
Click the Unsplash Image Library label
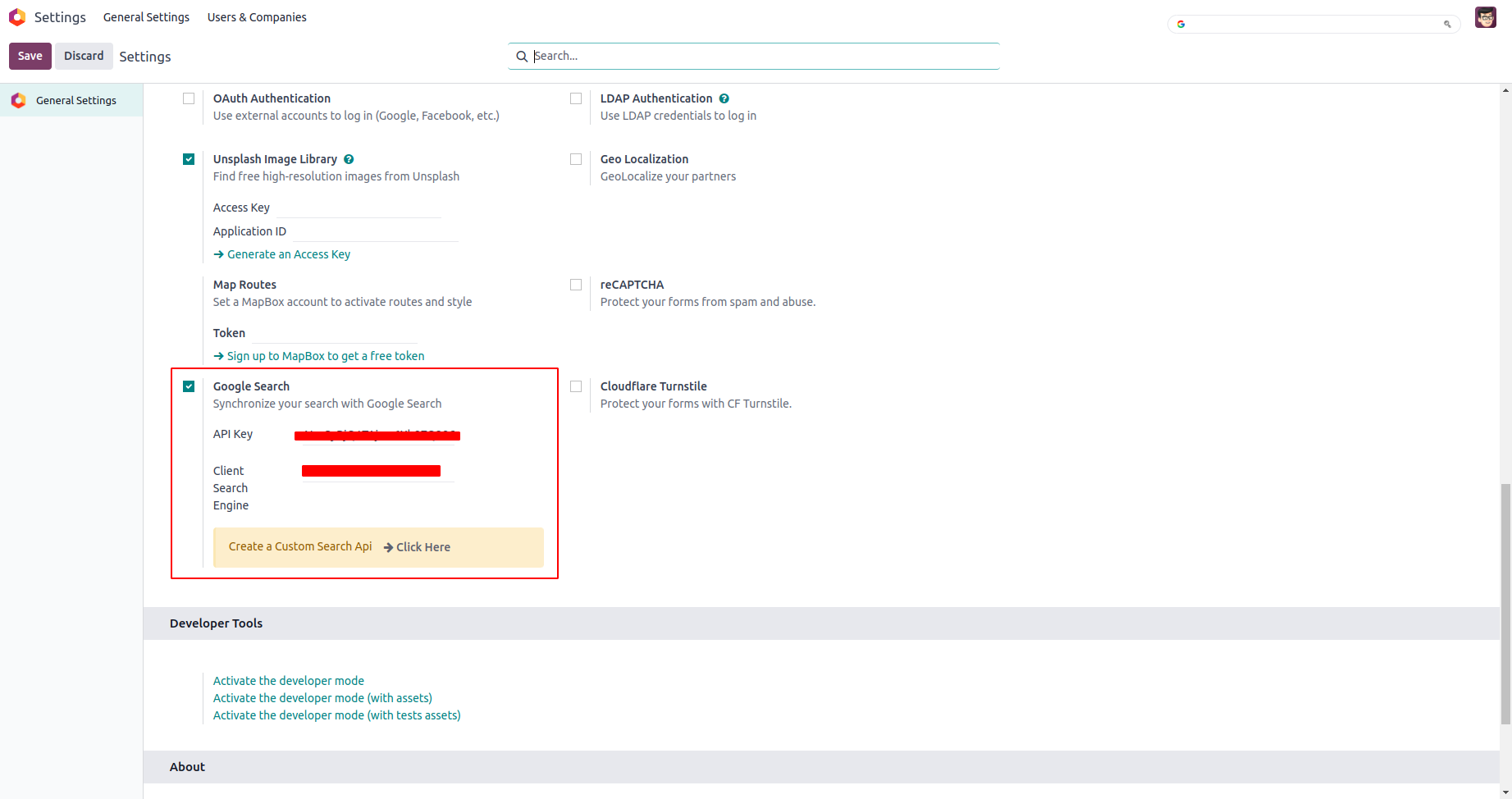[275, 159]
